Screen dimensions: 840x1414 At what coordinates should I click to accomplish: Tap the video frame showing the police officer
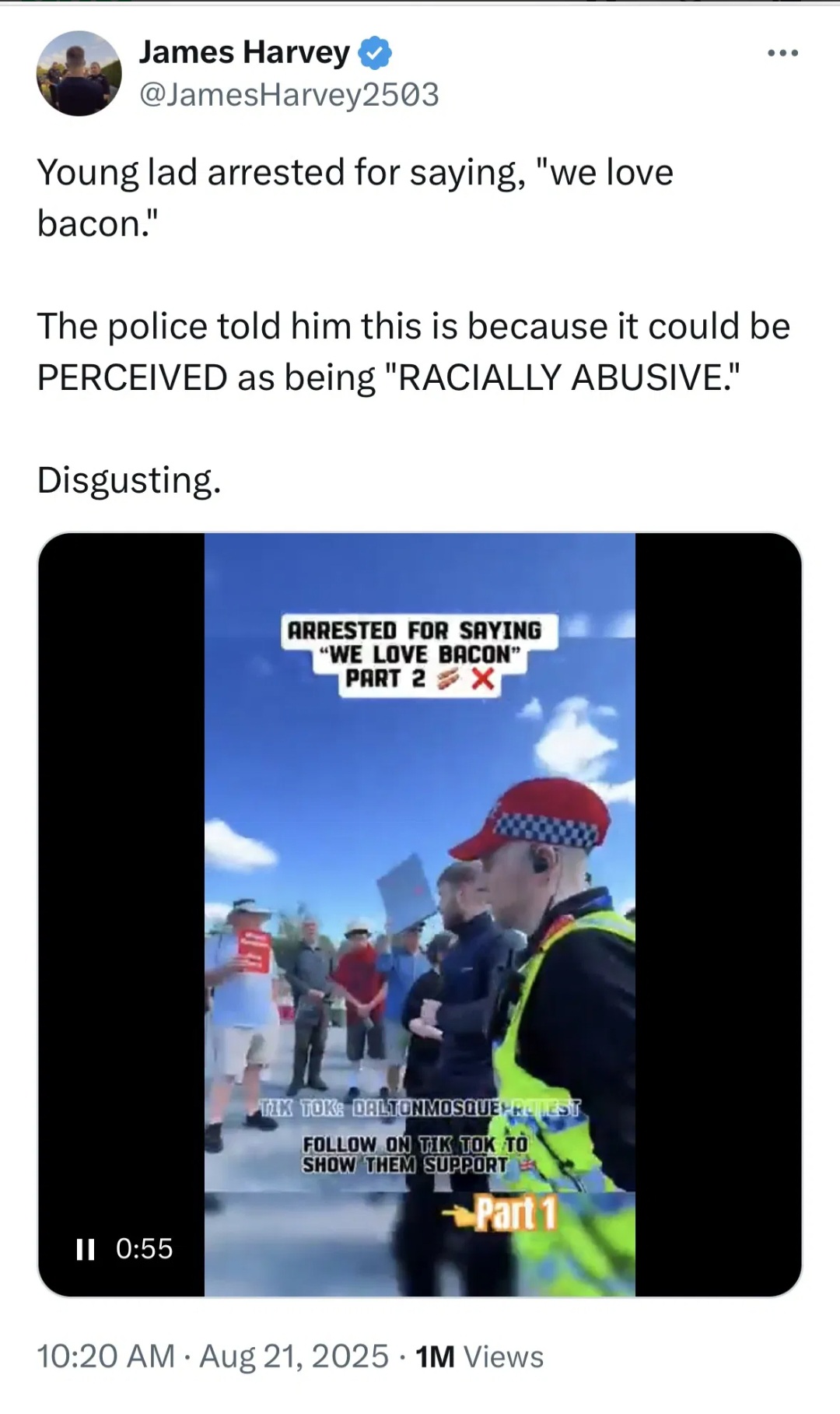(420, 914)
